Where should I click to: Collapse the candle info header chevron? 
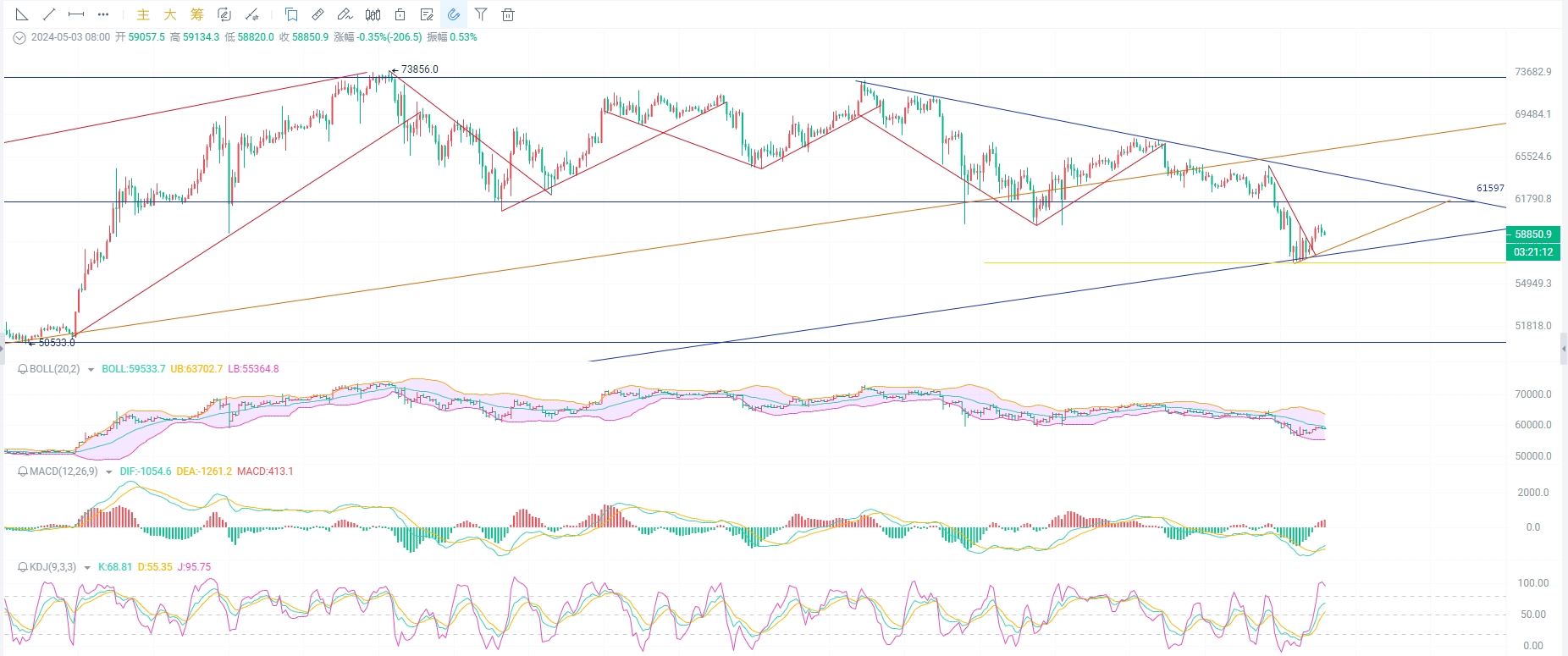[x=19, y=38]
